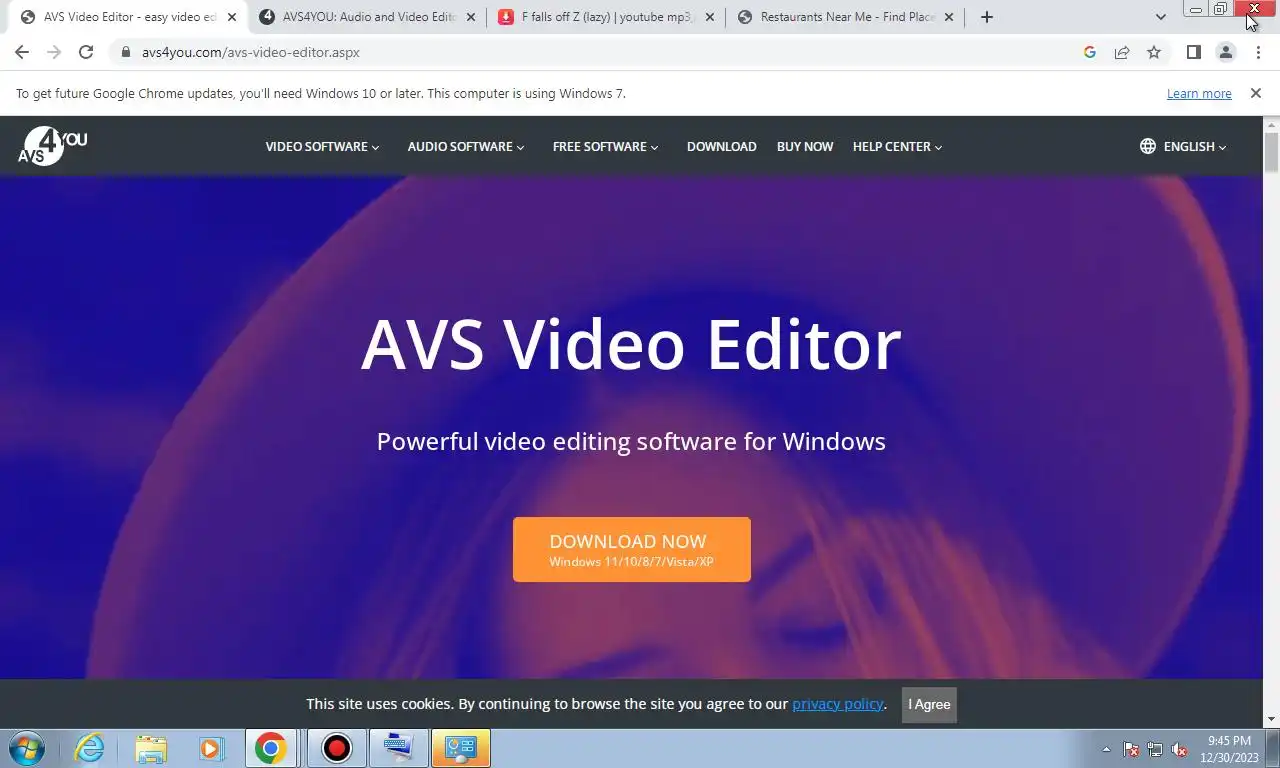
Task: Click the Action Center flag icon
Action: [1131, 749]
